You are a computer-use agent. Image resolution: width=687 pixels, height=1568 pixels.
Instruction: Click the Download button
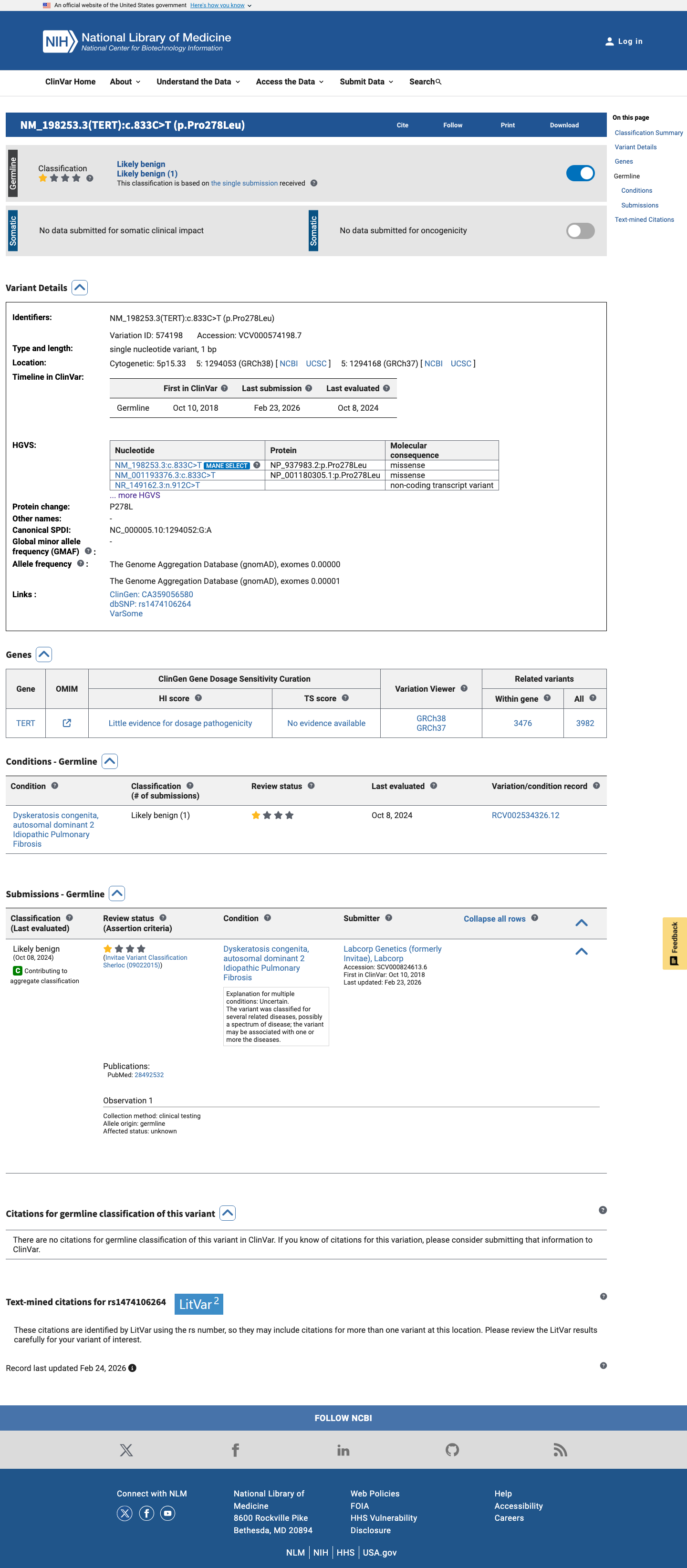[564, 125]
